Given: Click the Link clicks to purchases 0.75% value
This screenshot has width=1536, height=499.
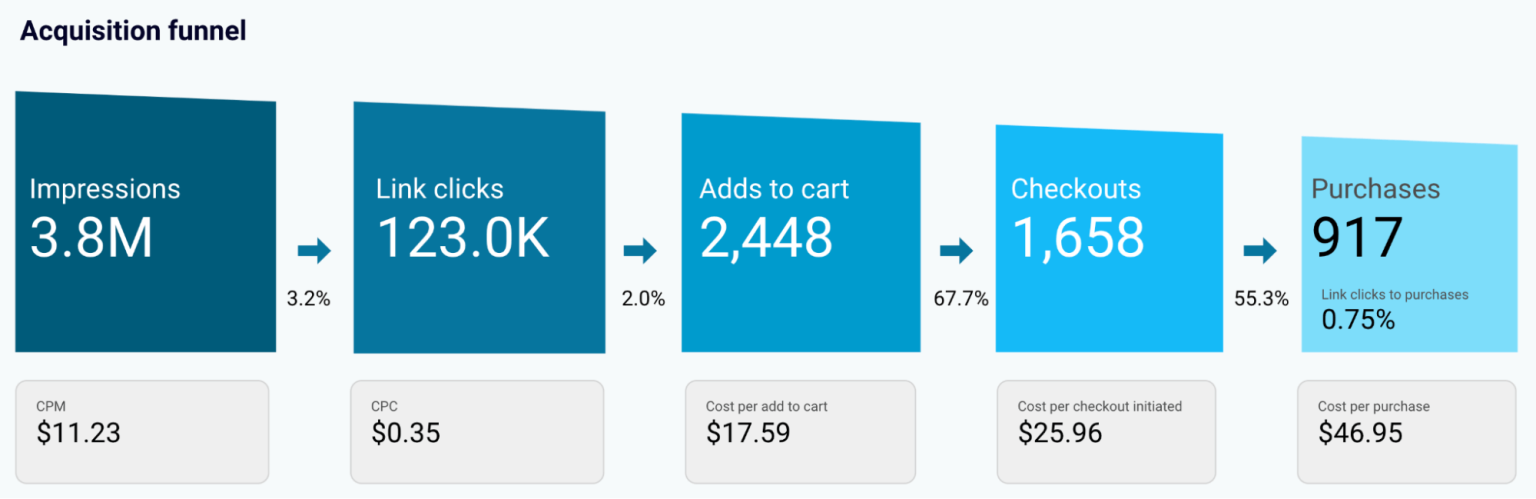Looking at the screenshot, I should pos(1358,320).
